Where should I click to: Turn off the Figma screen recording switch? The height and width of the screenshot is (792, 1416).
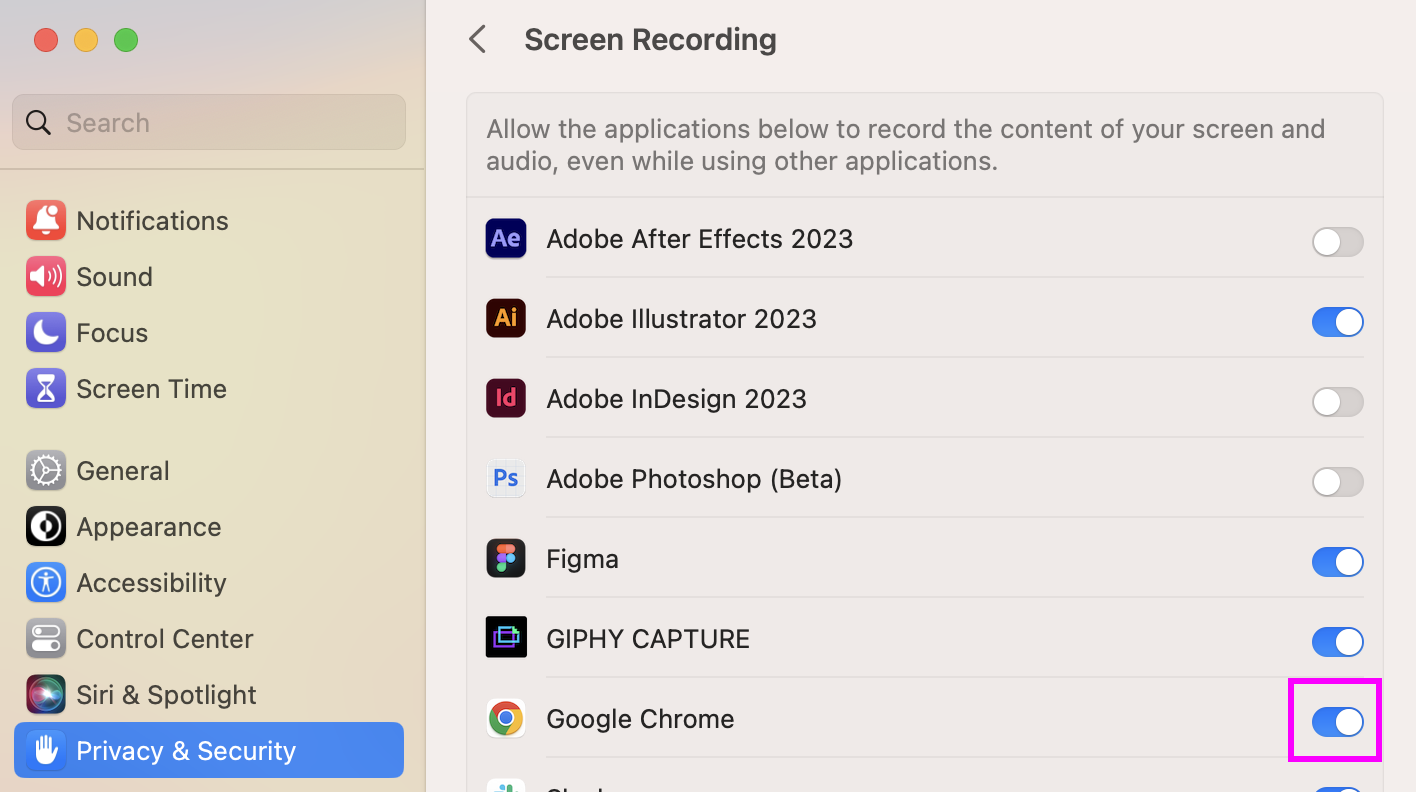pyautogui.click(x=1337, y=562)
